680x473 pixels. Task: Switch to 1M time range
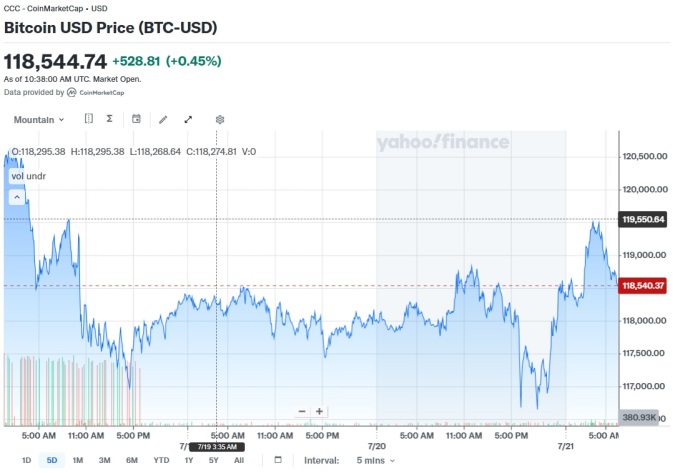tap(78, 460)
